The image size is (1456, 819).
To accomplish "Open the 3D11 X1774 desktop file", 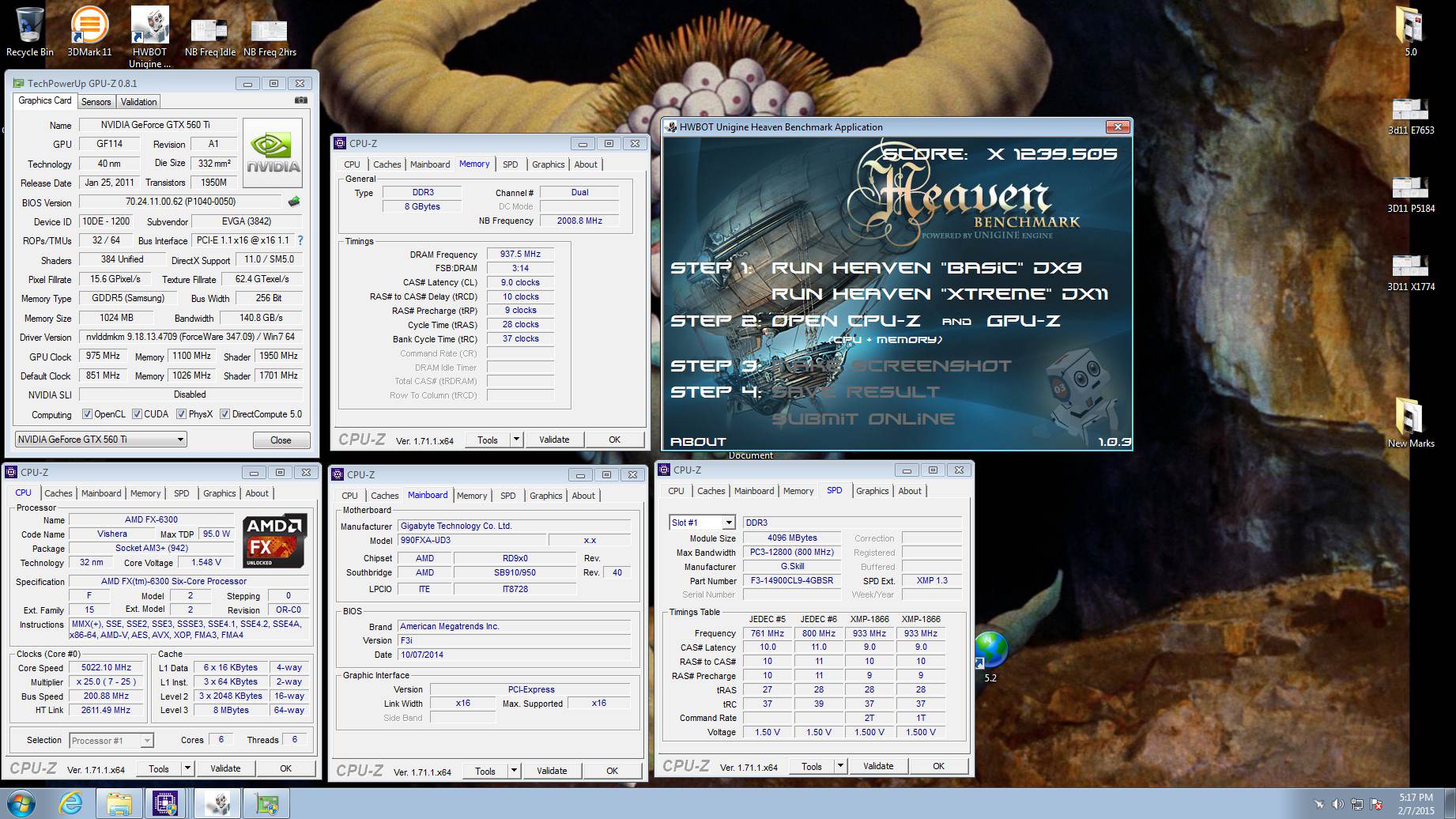I will click(1410, 272).
